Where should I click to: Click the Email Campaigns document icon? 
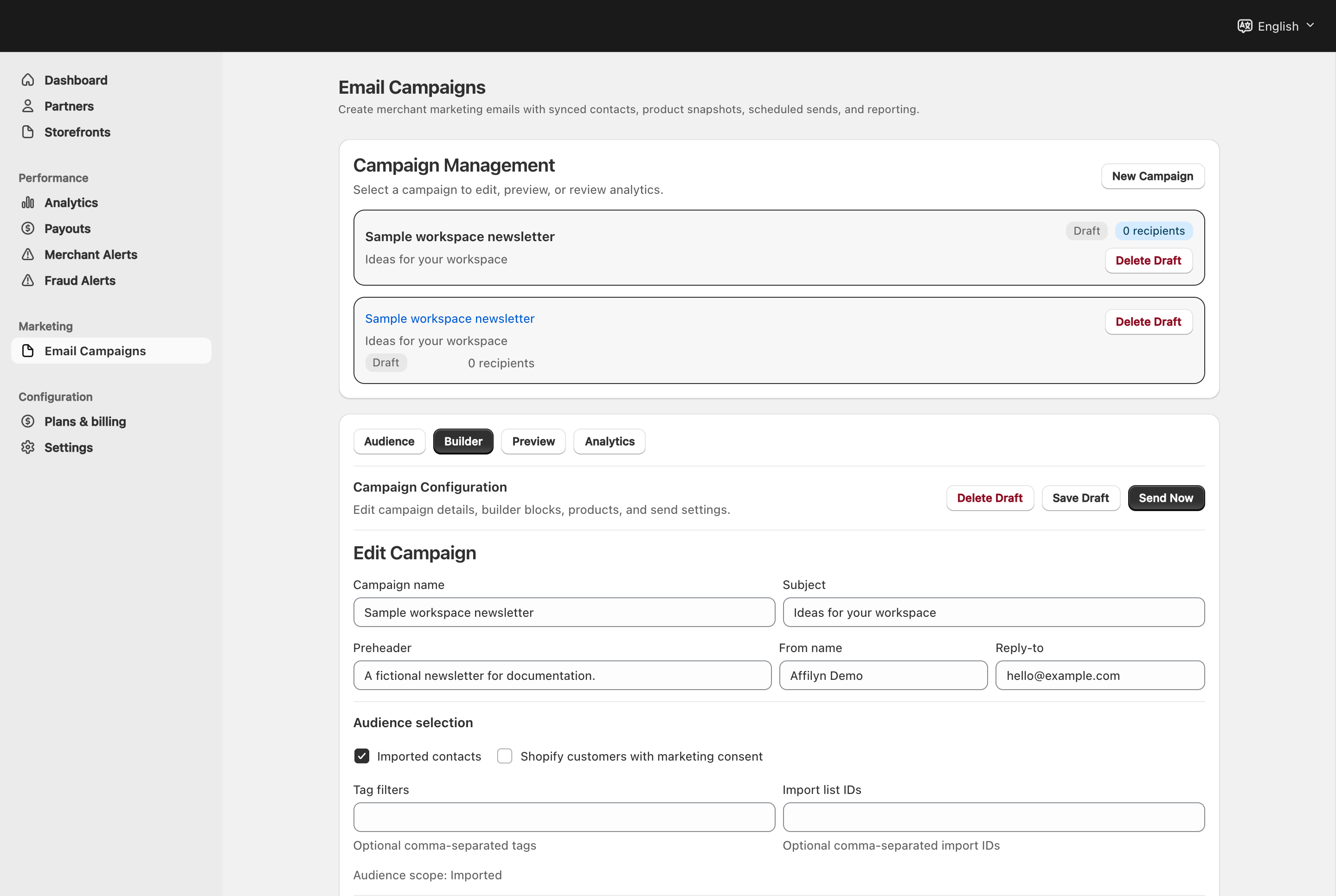click(x=27, y=351)
